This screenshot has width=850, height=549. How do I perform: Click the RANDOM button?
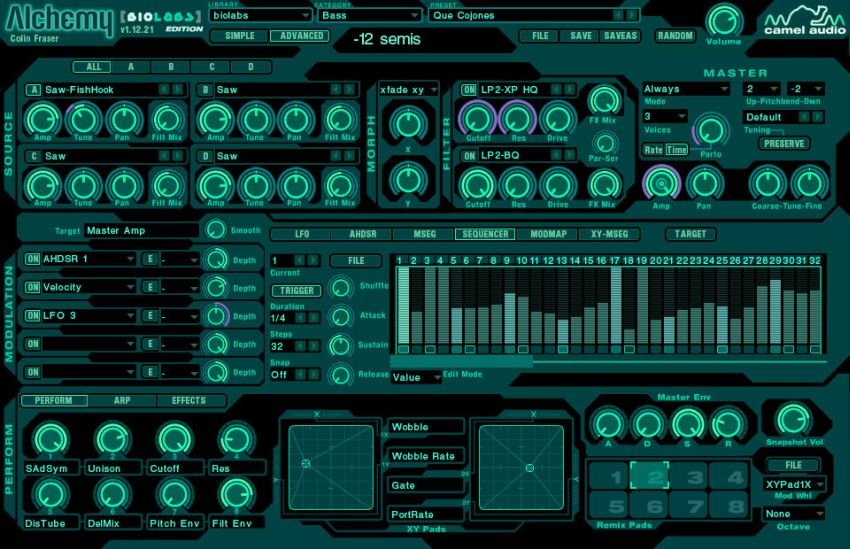[674, 36]
